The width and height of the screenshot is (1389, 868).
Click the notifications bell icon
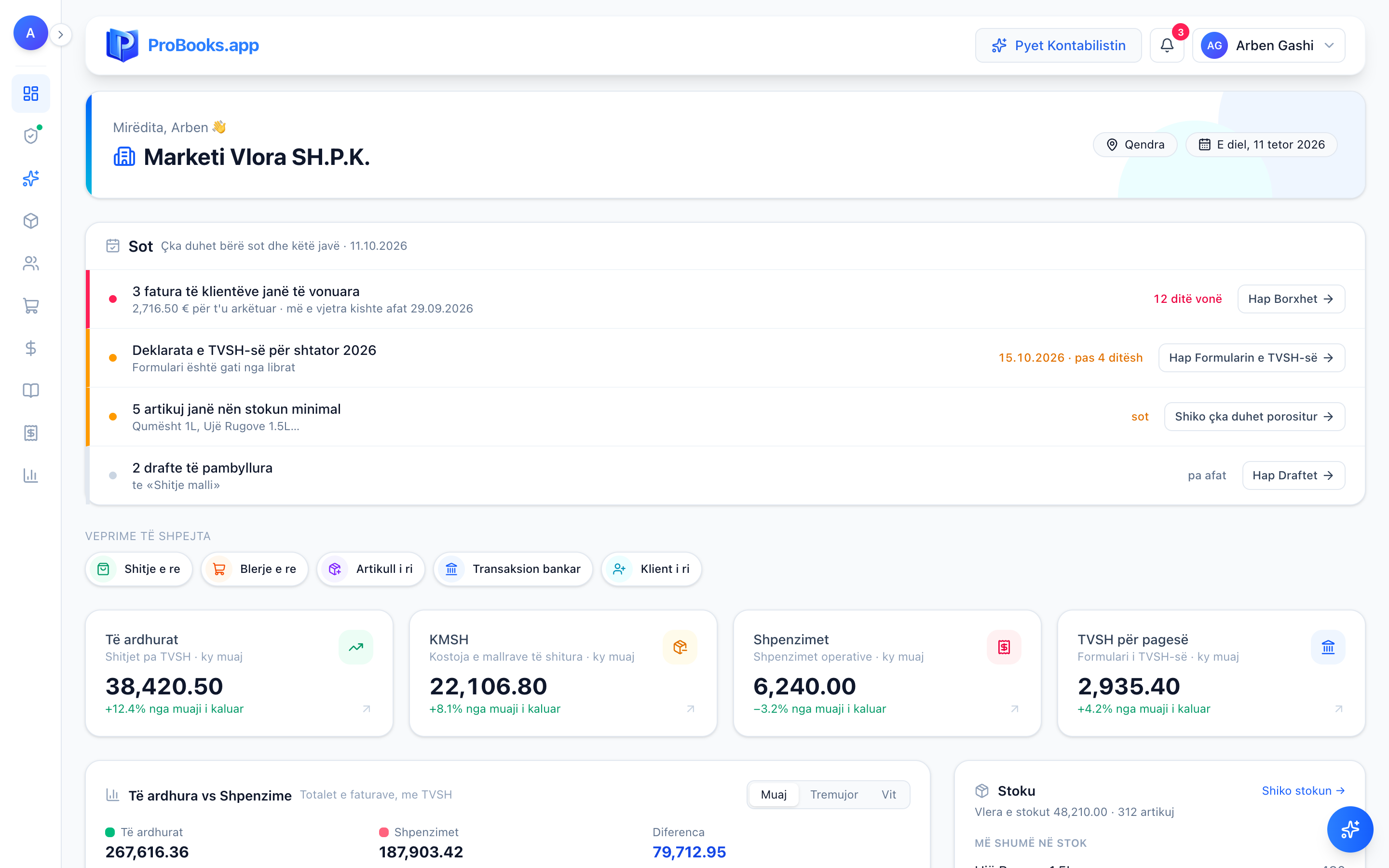[1167, 45]
